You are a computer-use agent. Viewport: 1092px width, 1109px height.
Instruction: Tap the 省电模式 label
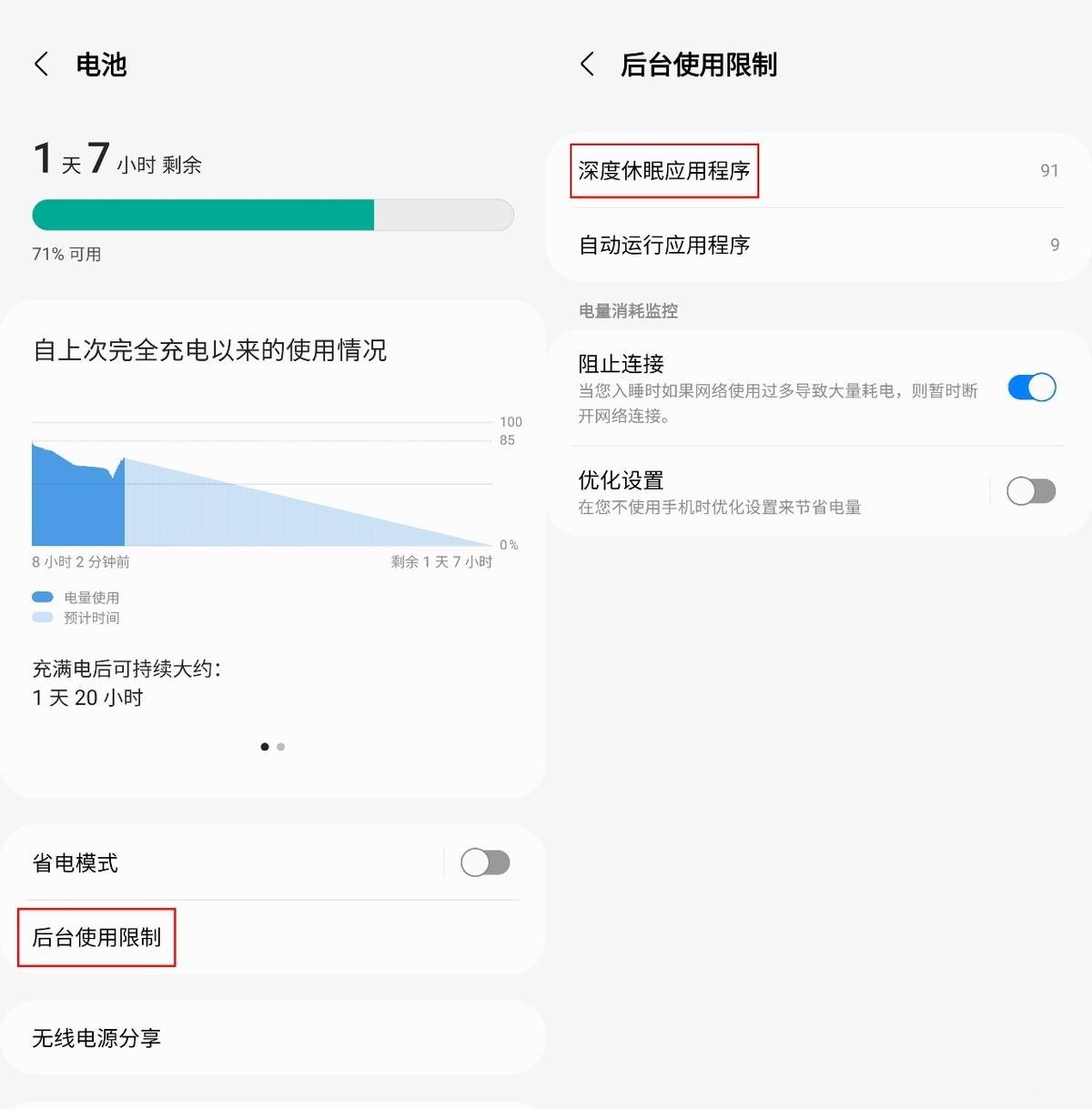point(76,863)
